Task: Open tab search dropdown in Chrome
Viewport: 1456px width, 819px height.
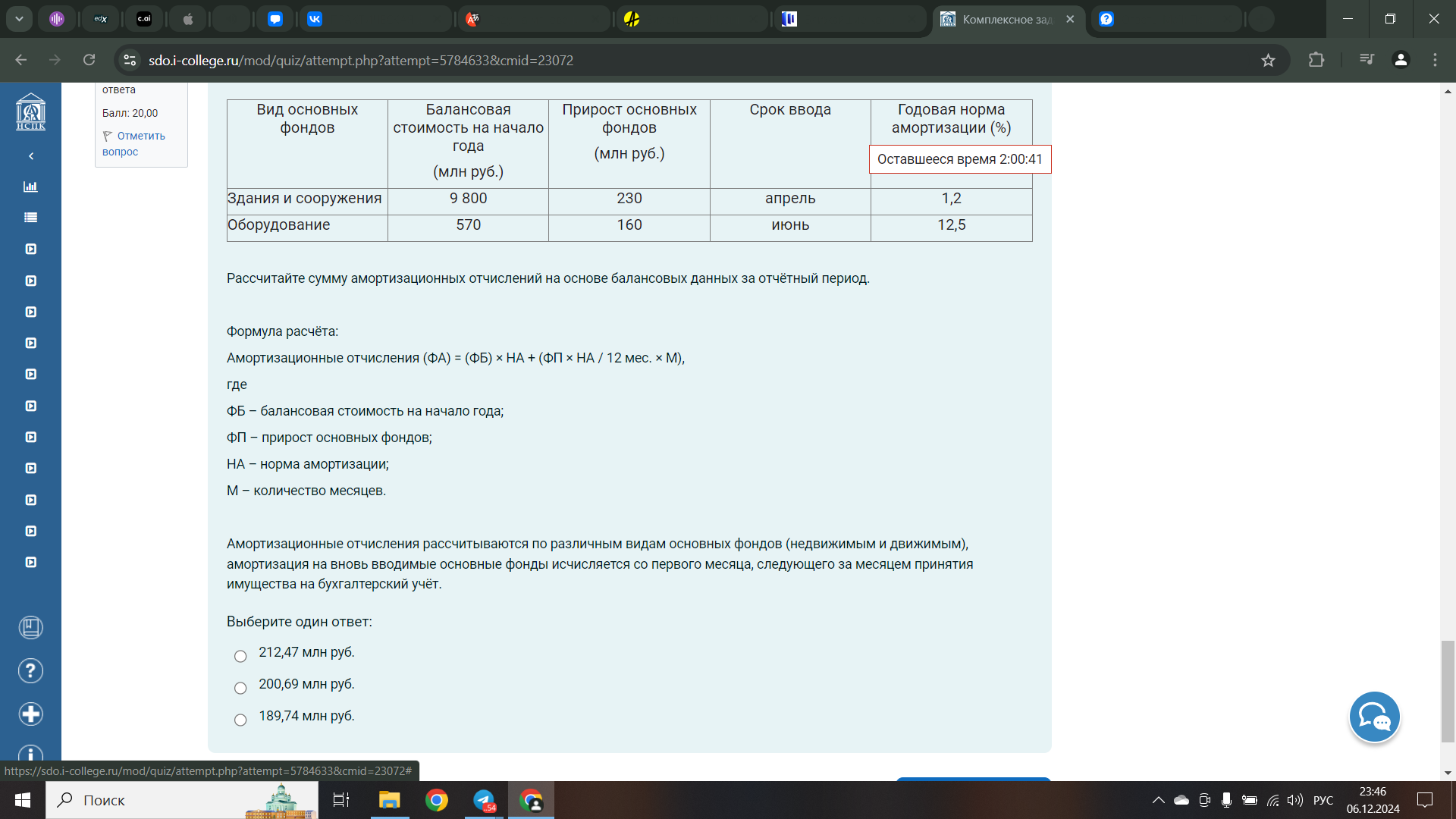Action: 19,19
